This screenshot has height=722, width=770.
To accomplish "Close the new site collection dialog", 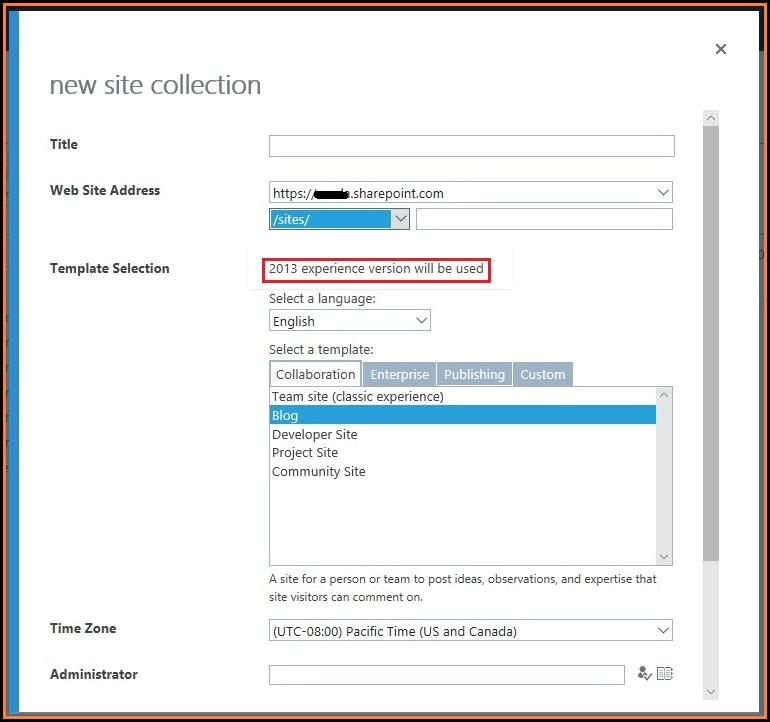I will pos(720,49).
